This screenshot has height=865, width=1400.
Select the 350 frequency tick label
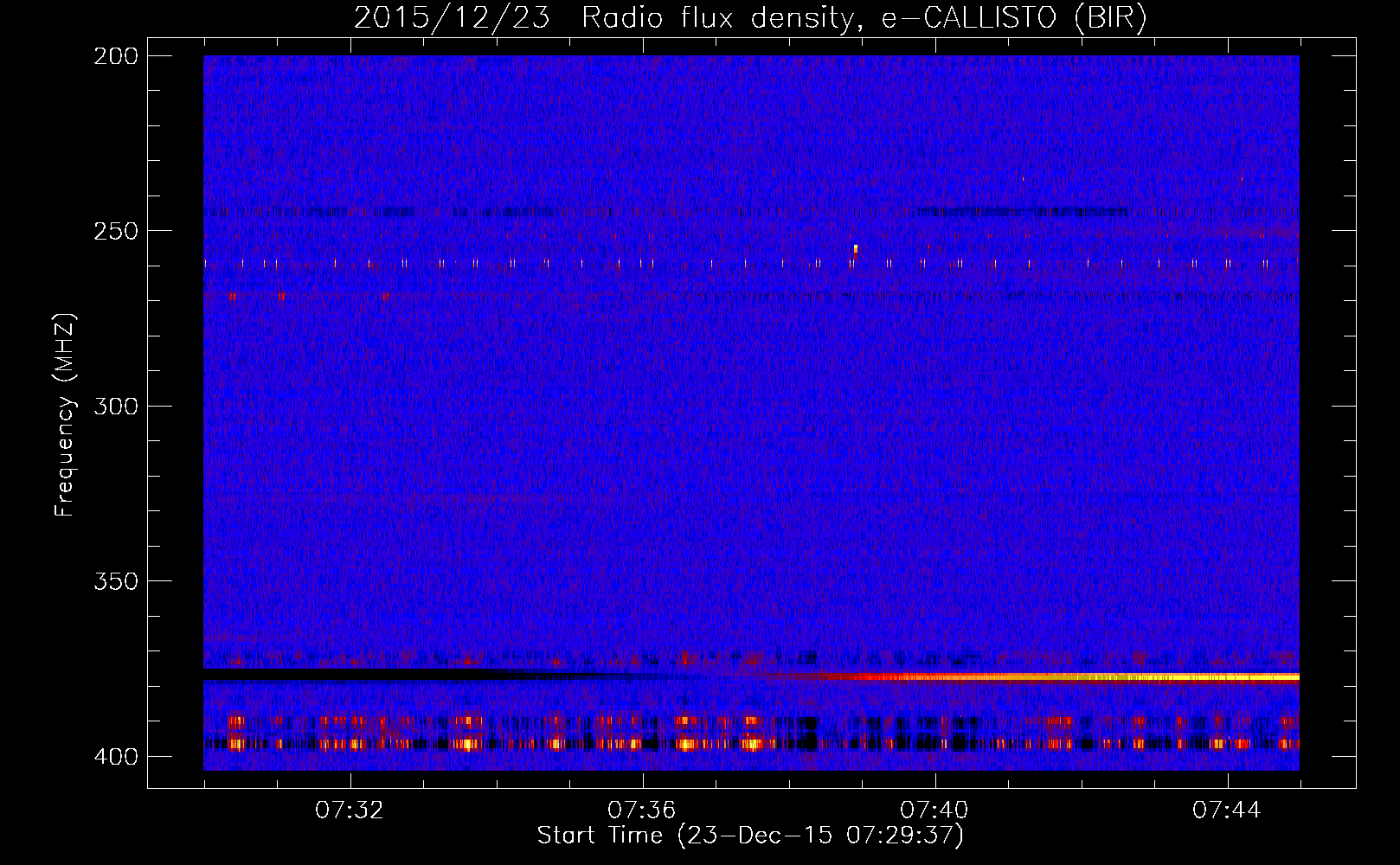click(116, 580)
